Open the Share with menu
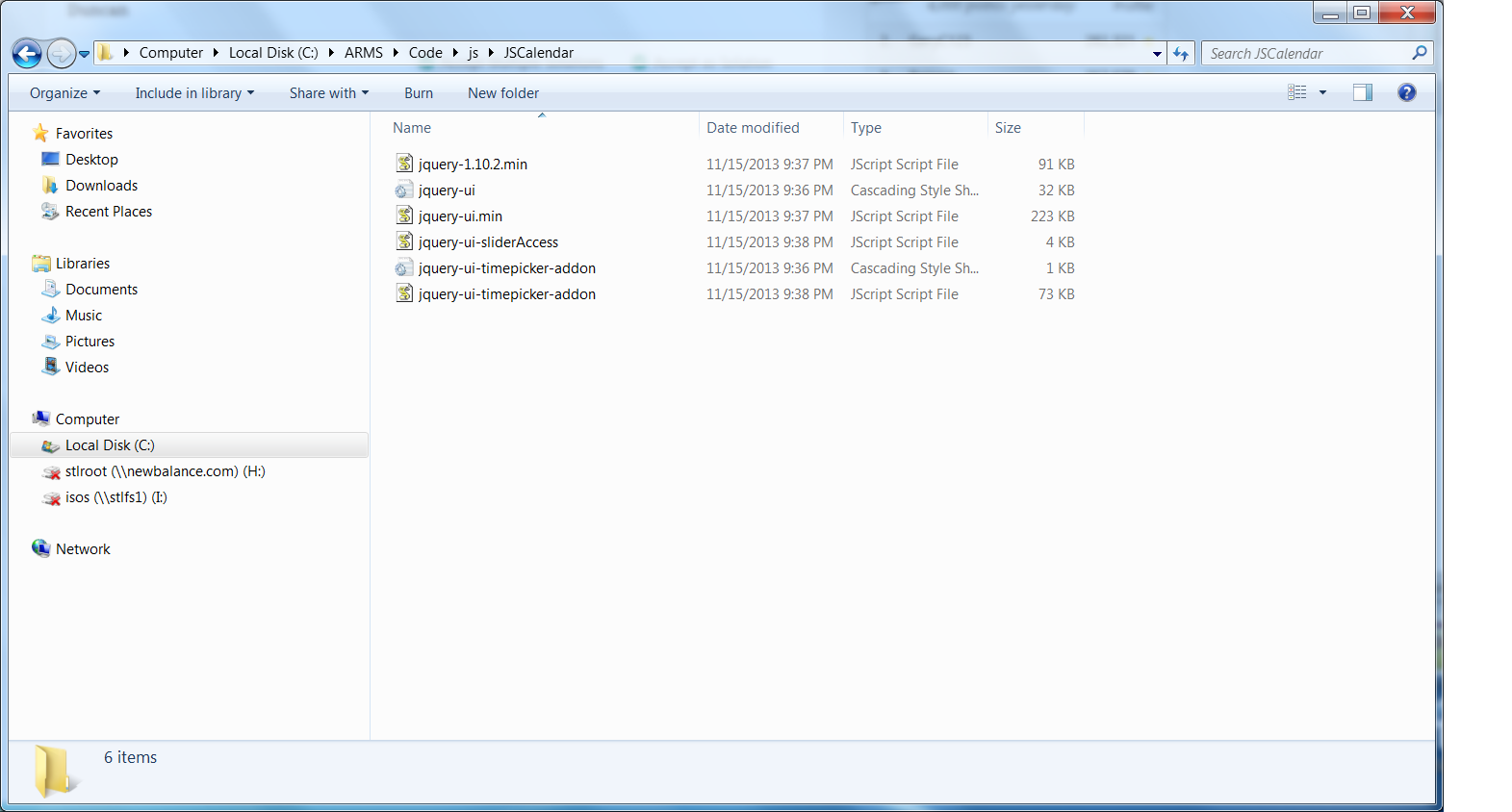The image size is (1512, 812). [x=329, y=93]
